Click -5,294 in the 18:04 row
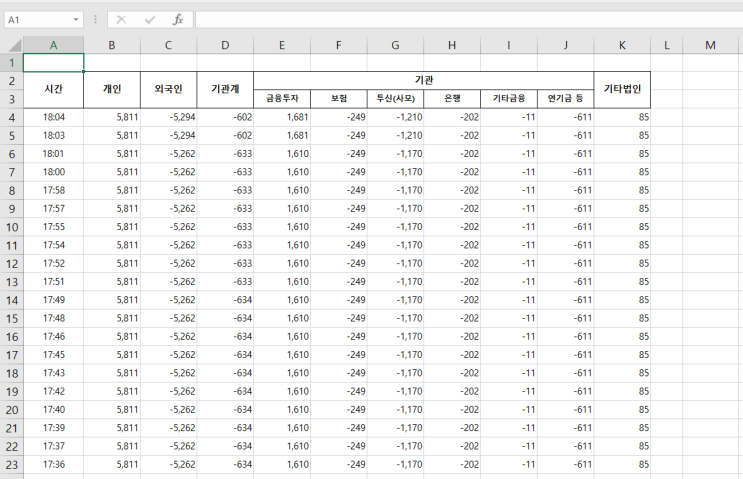 (x=168, y=117)
